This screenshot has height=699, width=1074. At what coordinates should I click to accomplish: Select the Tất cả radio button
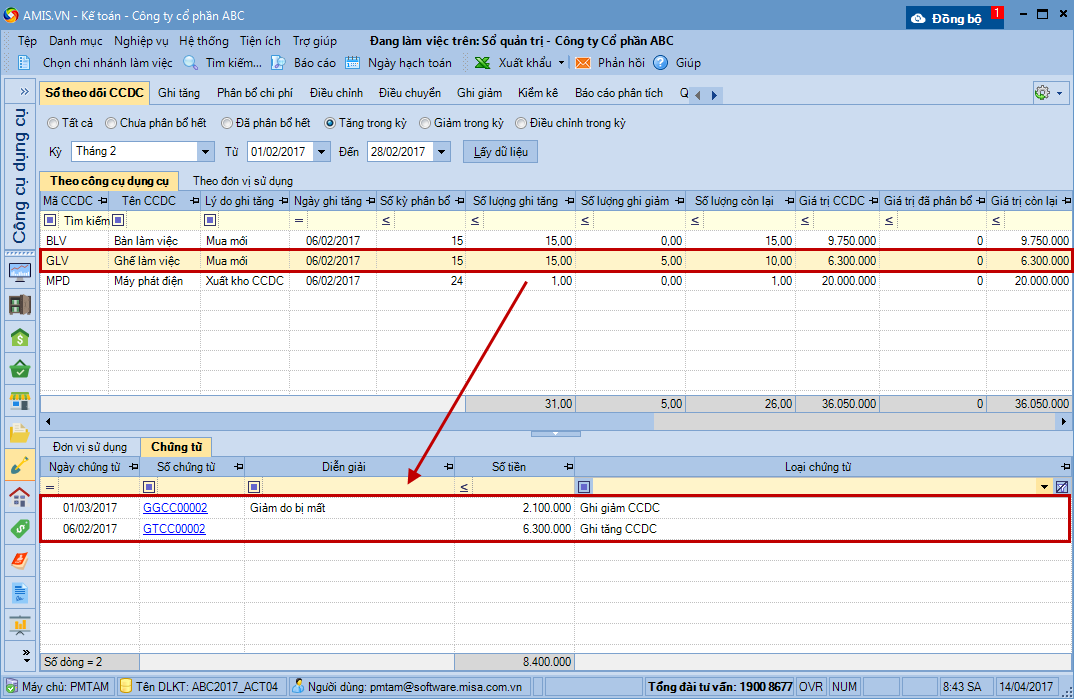pyautogui.click(x=52, y=123)
